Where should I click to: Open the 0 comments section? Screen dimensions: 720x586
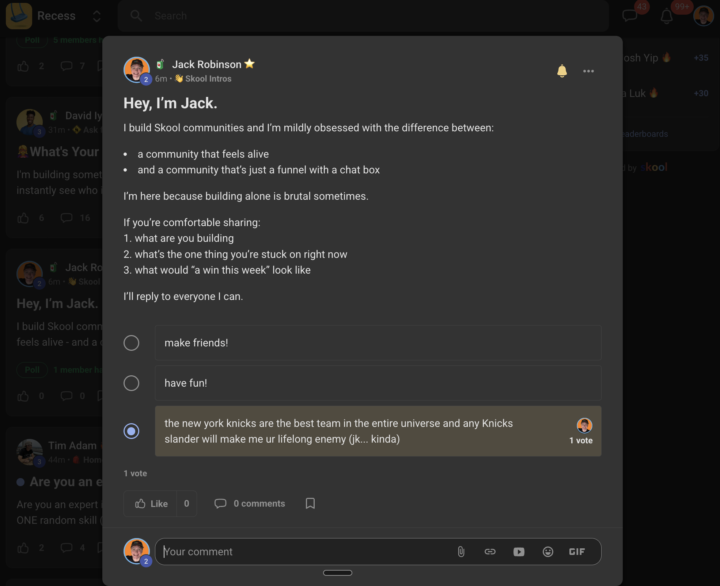click(250, 504)
